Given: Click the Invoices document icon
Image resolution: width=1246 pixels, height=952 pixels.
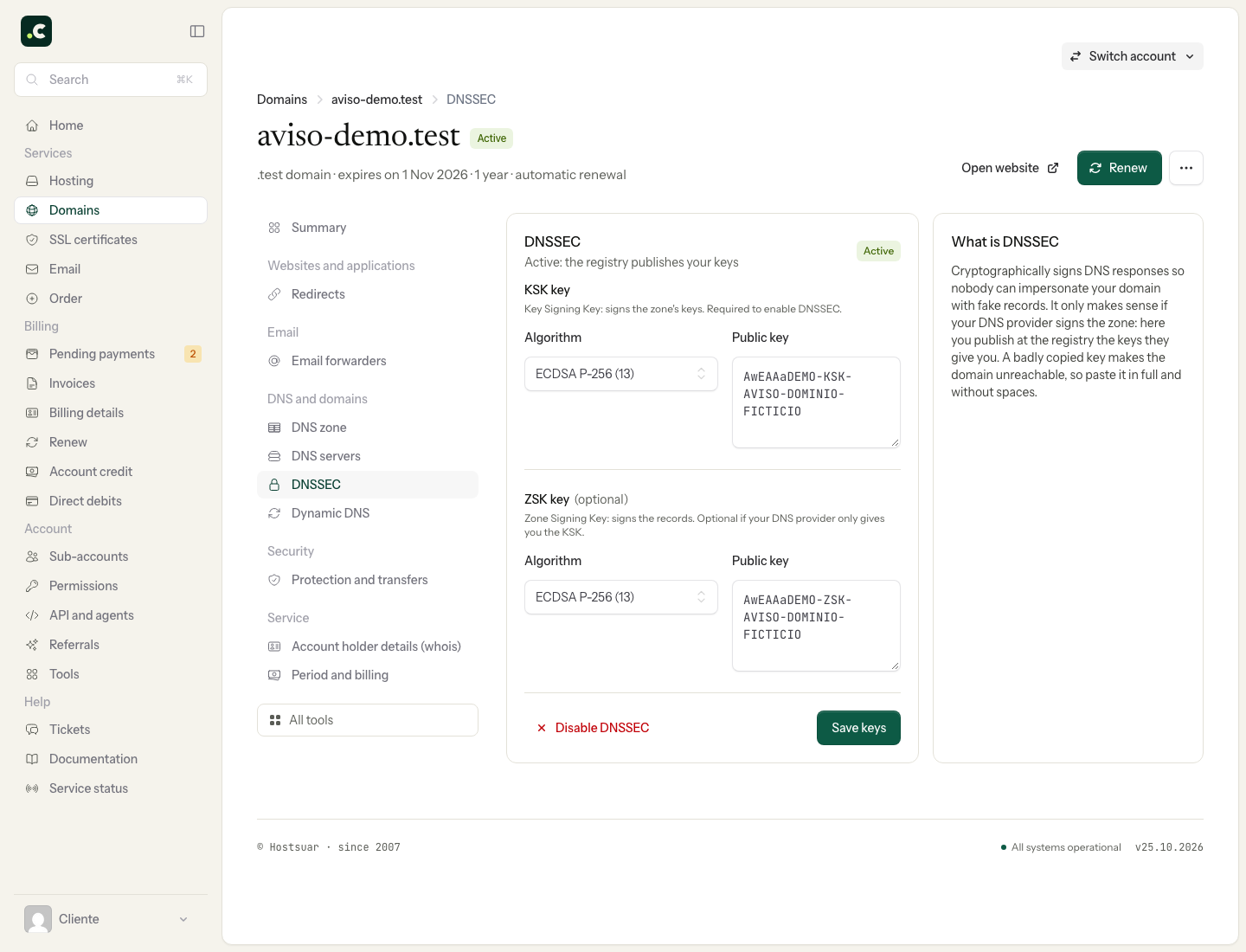Looking at the screenshot, I should tap(32, 383).
